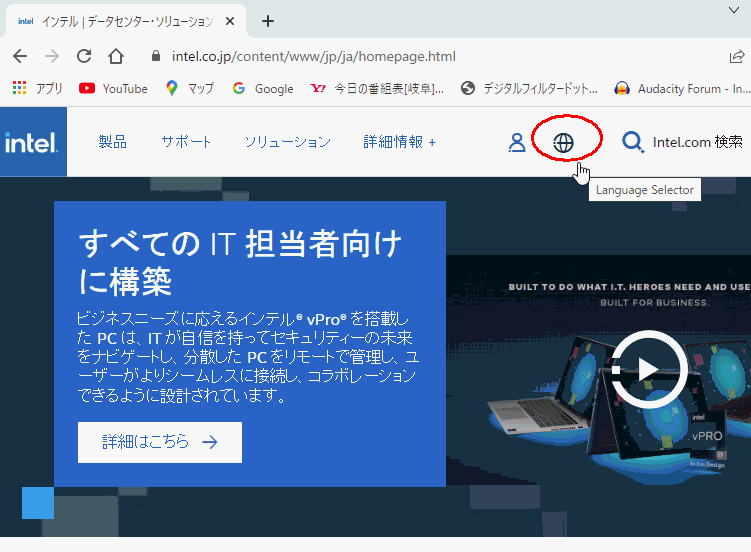Screen dimensions: 751x552
Task: Open the デジタルフィルタードット bookmark
Action: coord(529,88)
